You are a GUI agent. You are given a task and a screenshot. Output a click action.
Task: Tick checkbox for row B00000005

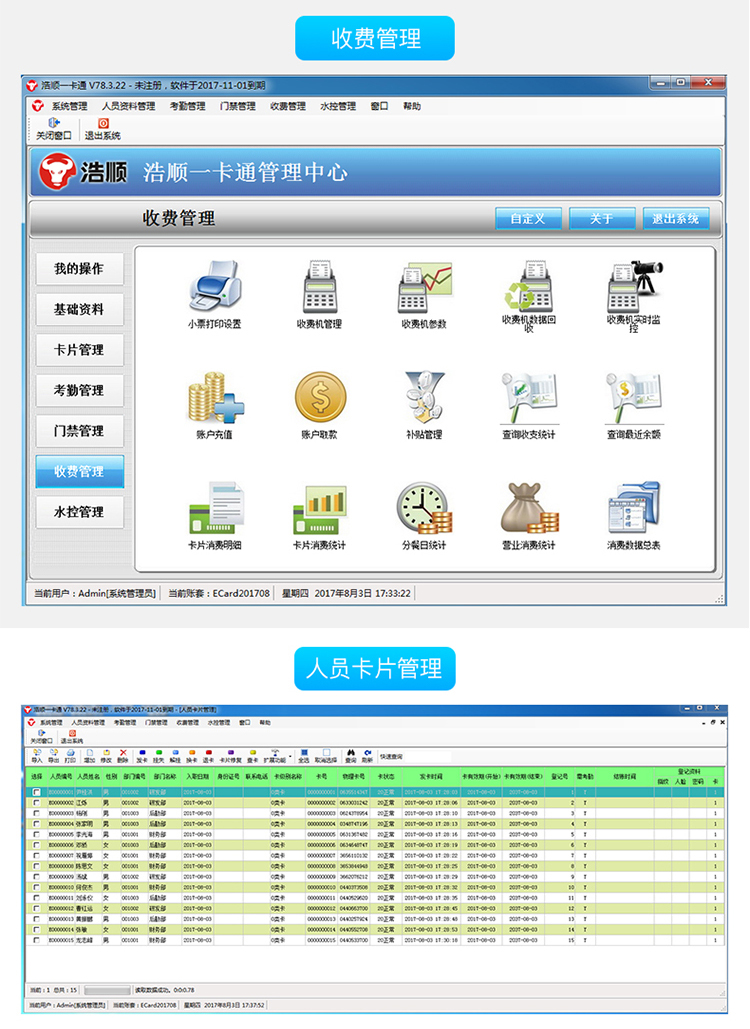pyautogui.click(x=36, y=835)
